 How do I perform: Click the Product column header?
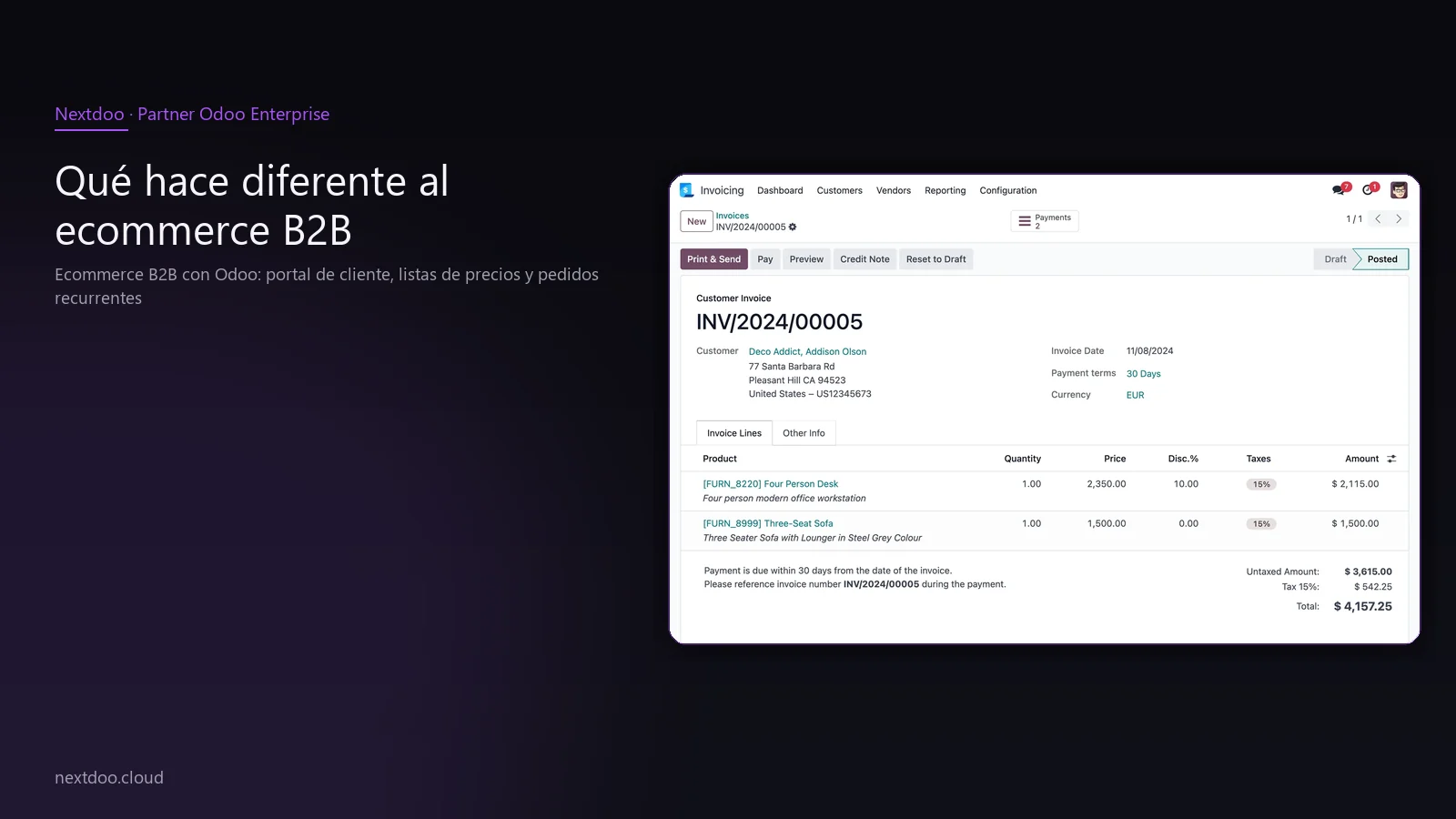point(719,459)
